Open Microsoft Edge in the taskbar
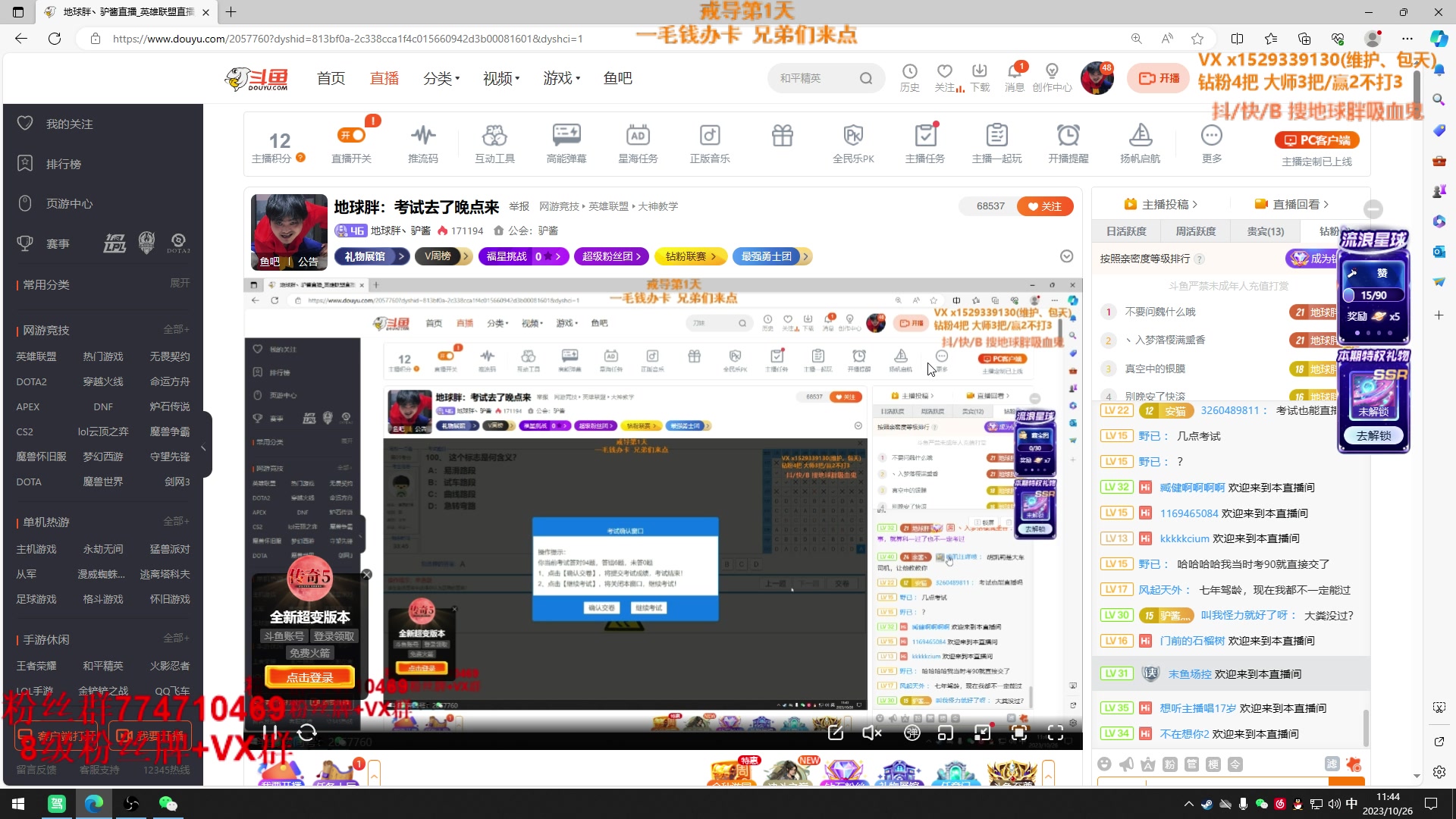This screenshot has width=1456, height=819. 94,804
